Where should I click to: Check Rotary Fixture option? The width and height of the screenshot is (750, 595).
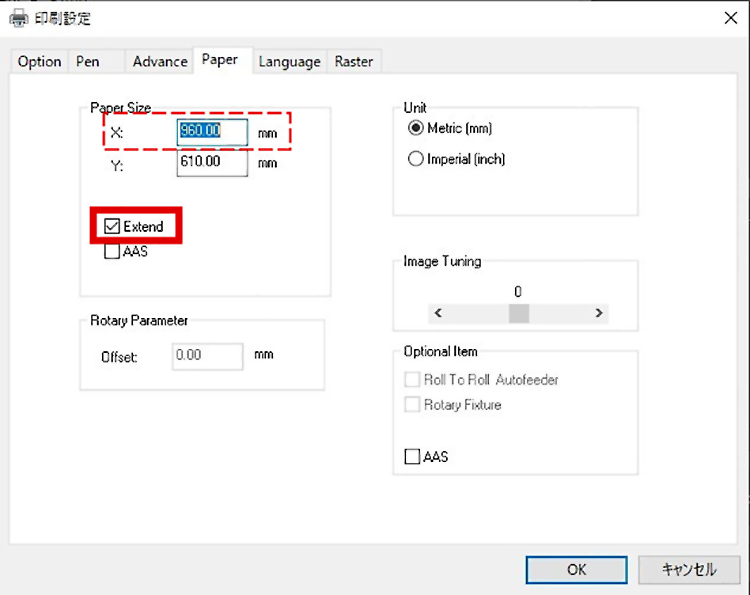pos(412,405)
